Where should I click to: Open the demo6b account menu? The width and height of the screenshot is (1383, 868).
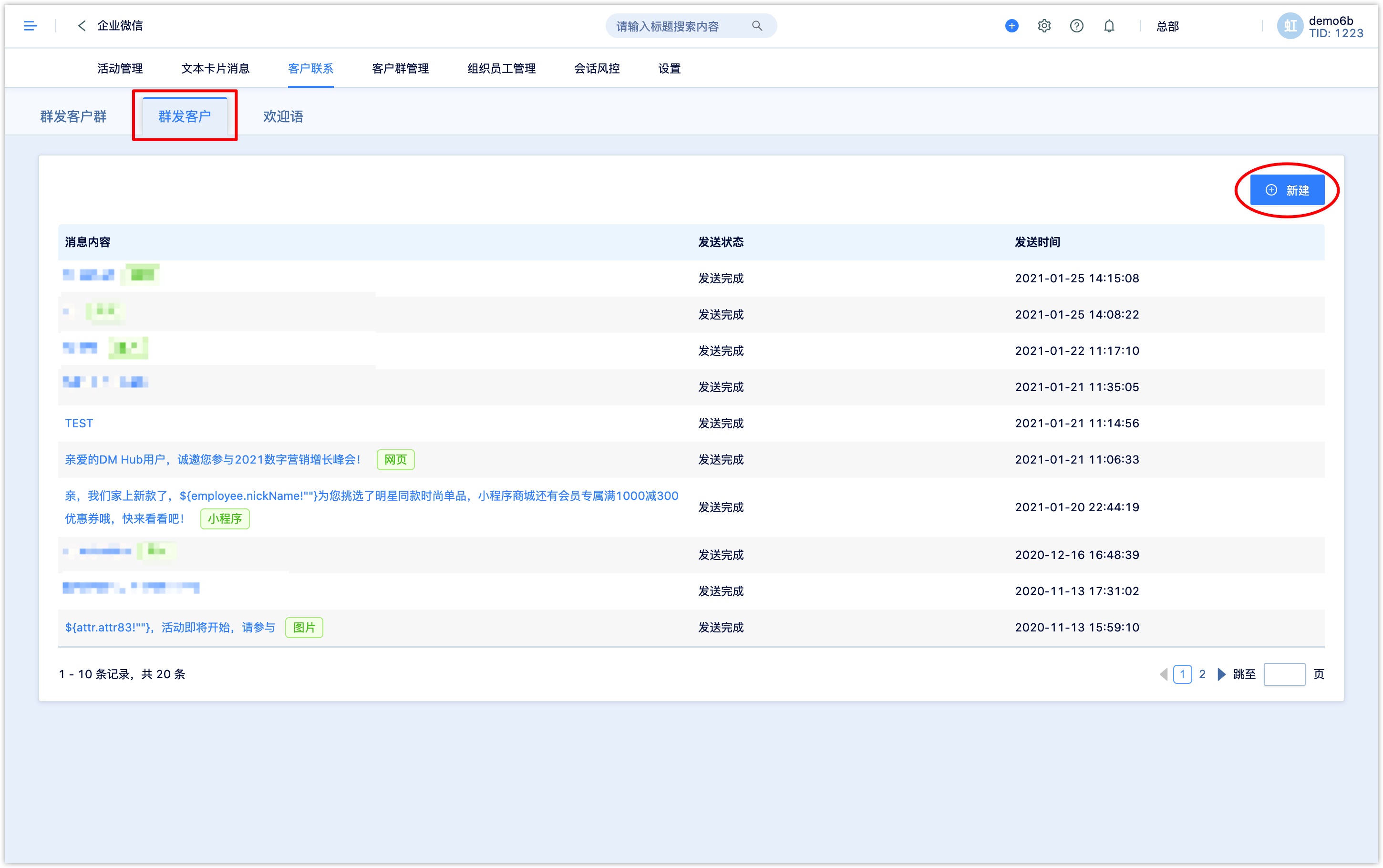(x=1336, y=27)
